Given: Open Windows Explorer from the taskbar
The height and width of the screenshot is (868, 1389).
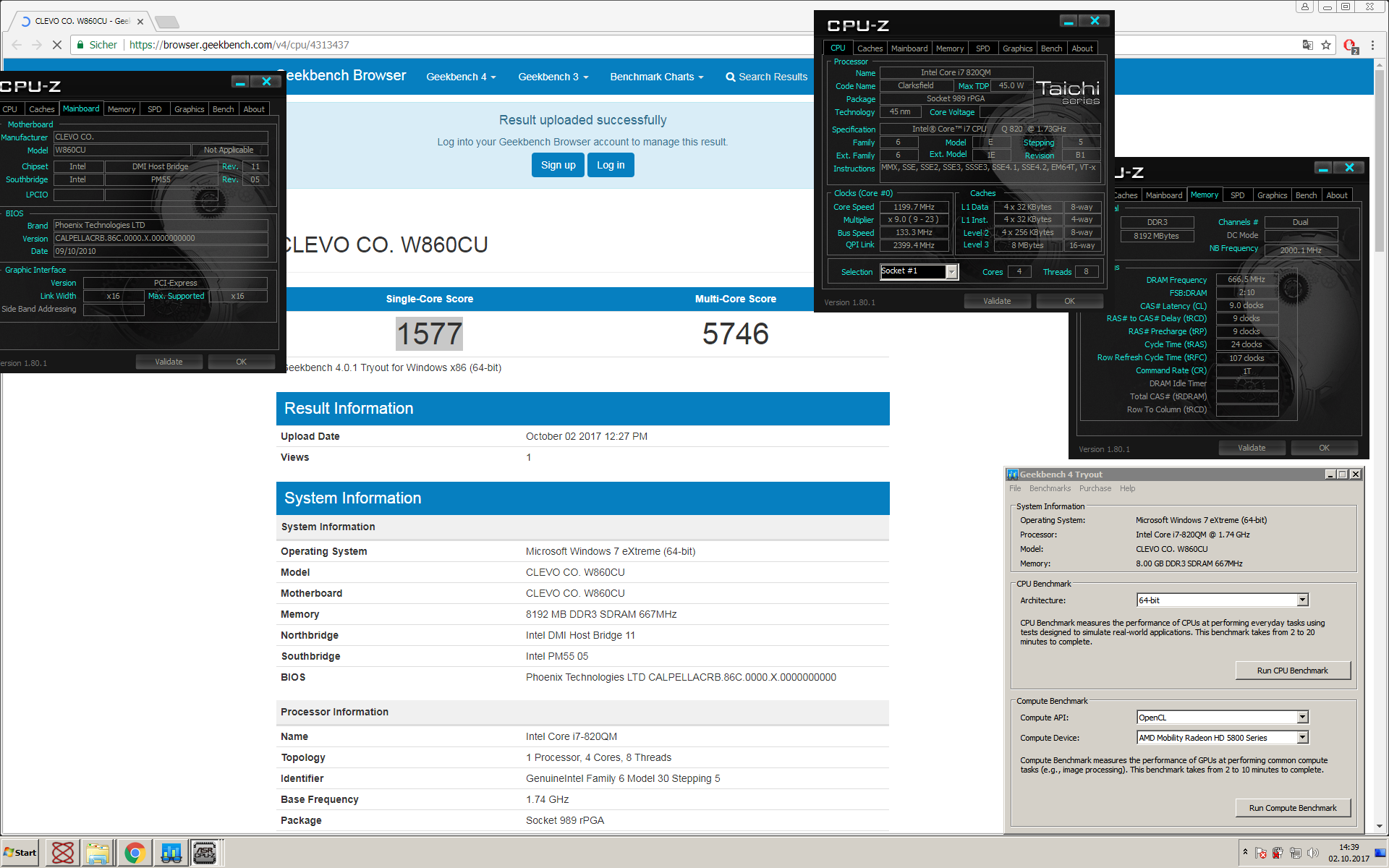Looking at the screenshot, I should [x=98, y=853].
